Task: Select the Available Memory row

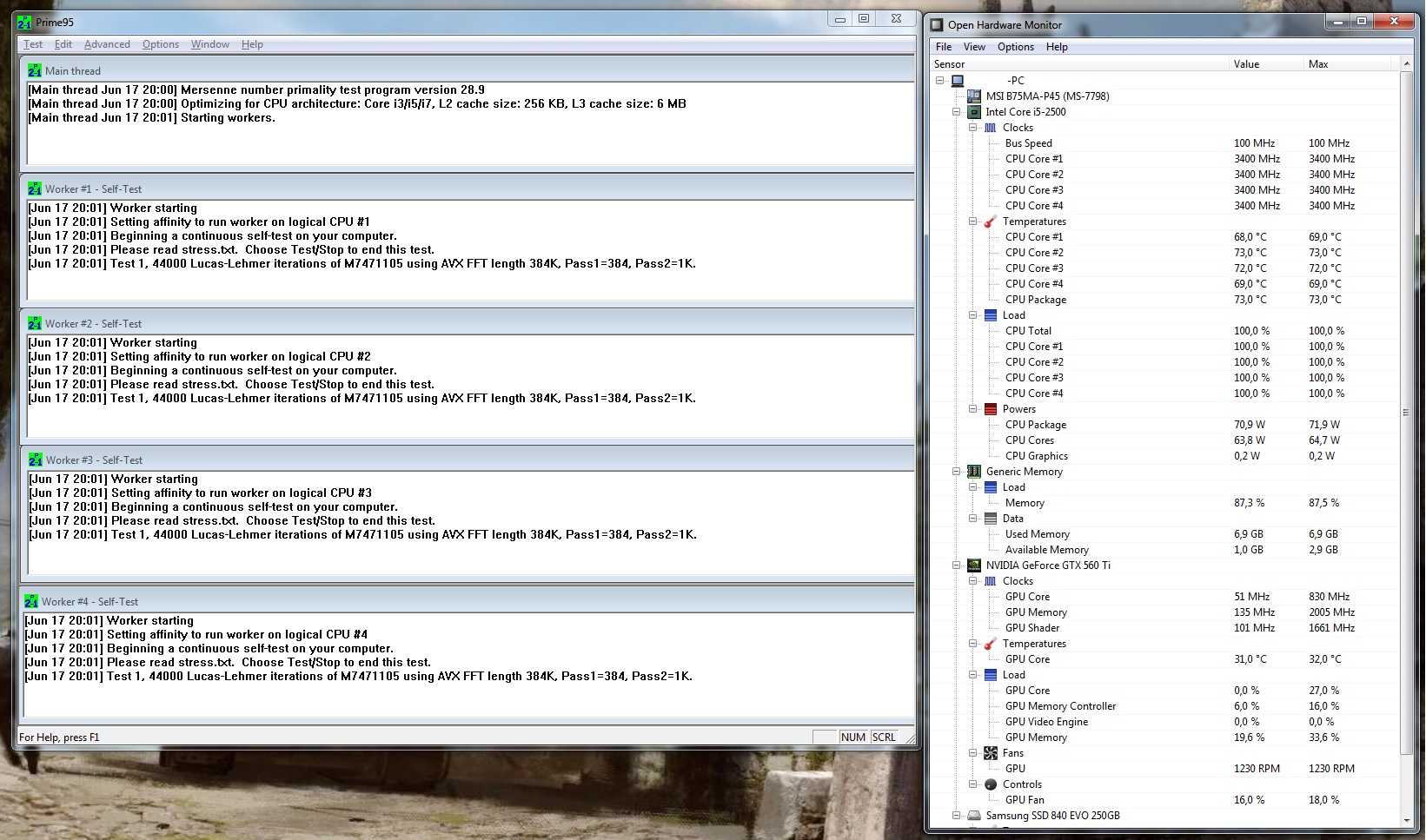Action: coord(1164,550)
